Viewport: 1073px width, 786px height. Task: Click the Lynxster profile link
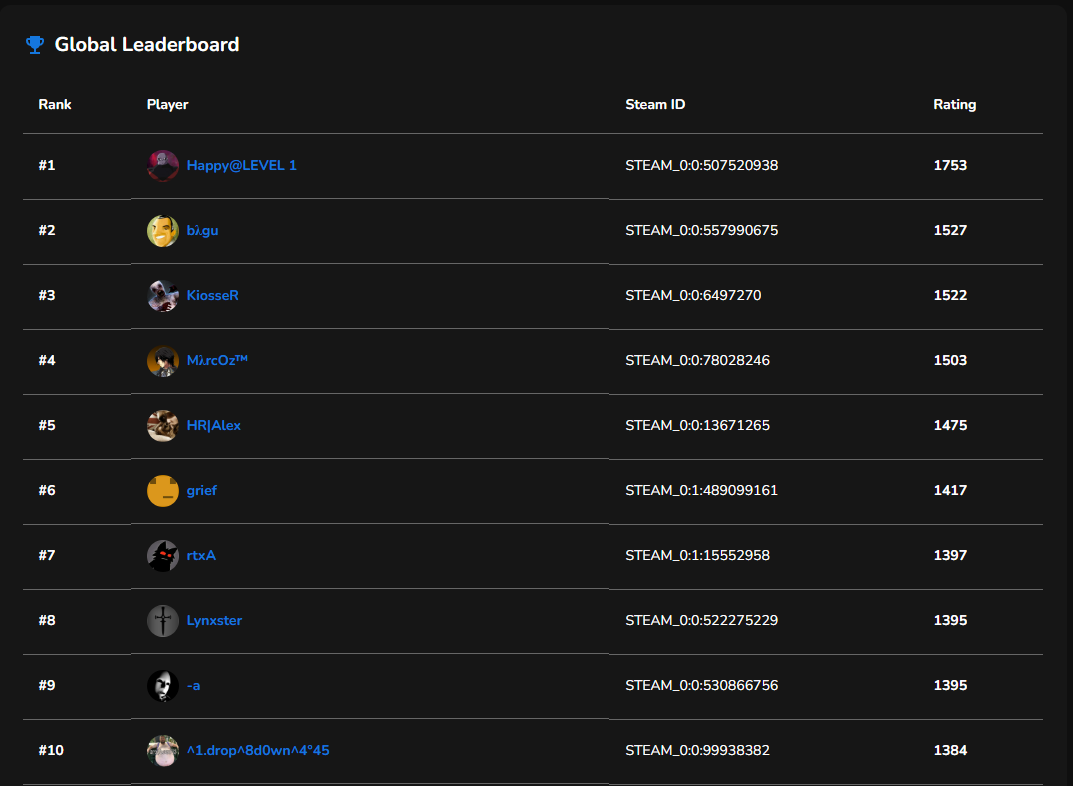213,620
